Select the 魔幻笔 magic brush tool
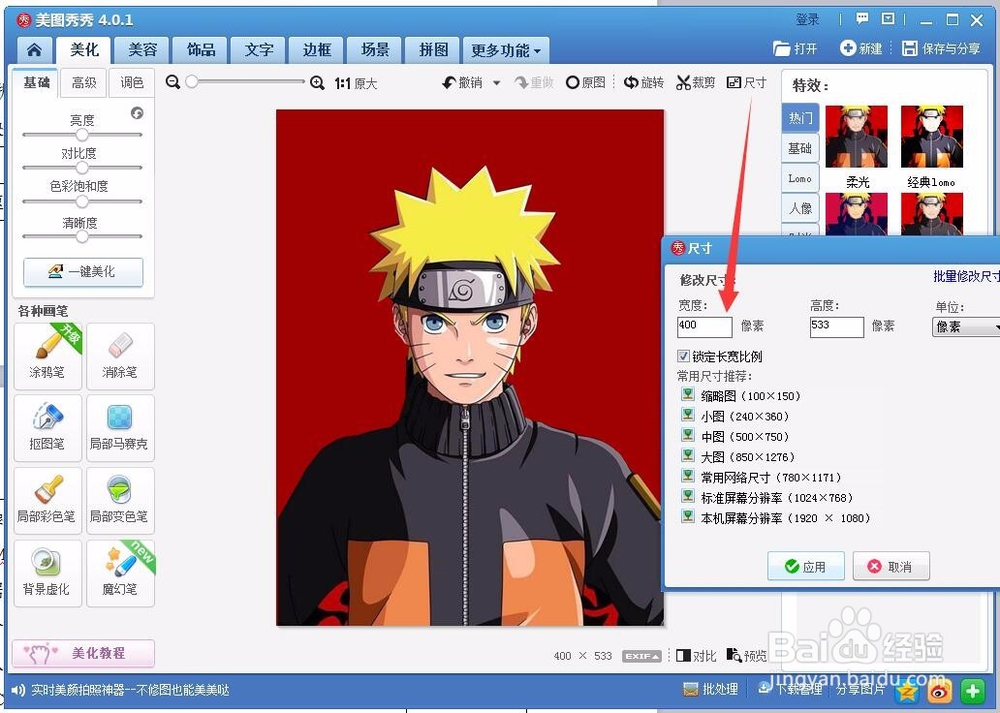This screenshot has height=713, width=1000. click(x=120, y=573)
